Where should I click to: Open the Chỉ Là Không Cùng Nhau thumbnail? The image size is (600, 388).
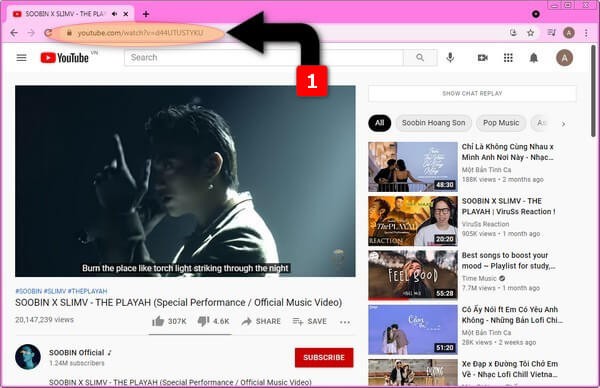click(413, 167)
